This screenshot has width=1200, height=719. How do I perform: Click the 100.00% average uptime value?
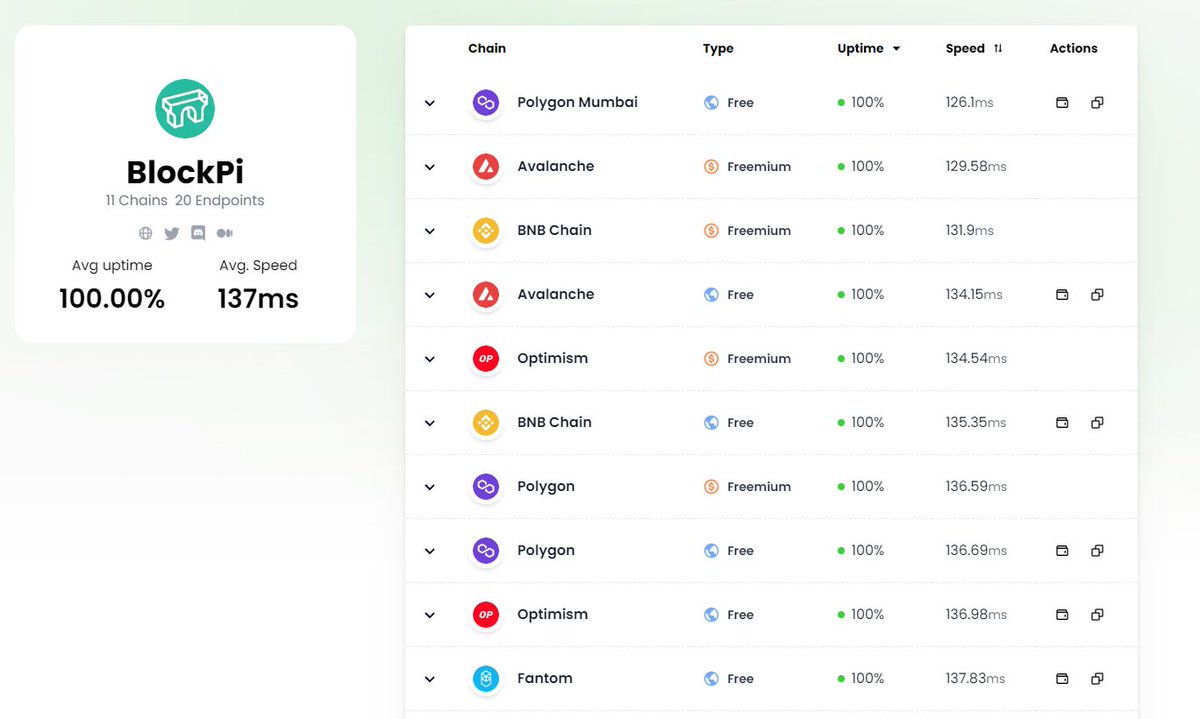click(x=112, y=298)
